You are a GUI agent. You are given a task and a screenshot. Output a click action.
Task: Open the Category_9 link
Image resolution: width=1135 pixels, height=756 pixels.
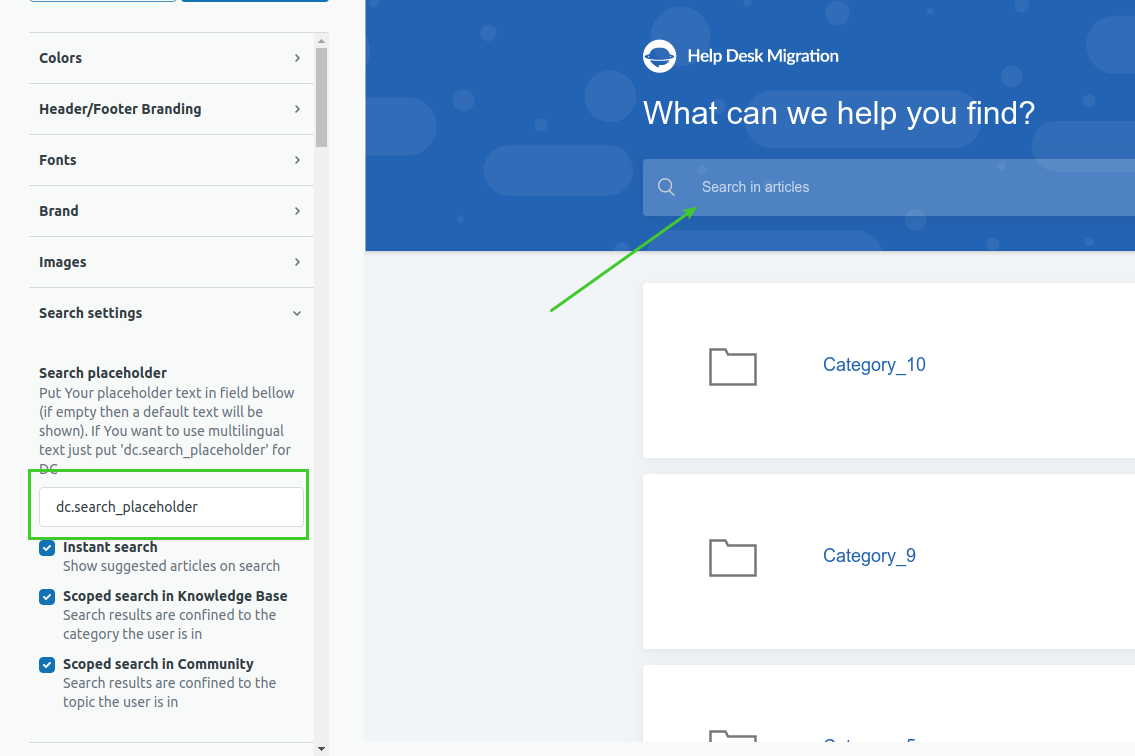click(869, 556)
